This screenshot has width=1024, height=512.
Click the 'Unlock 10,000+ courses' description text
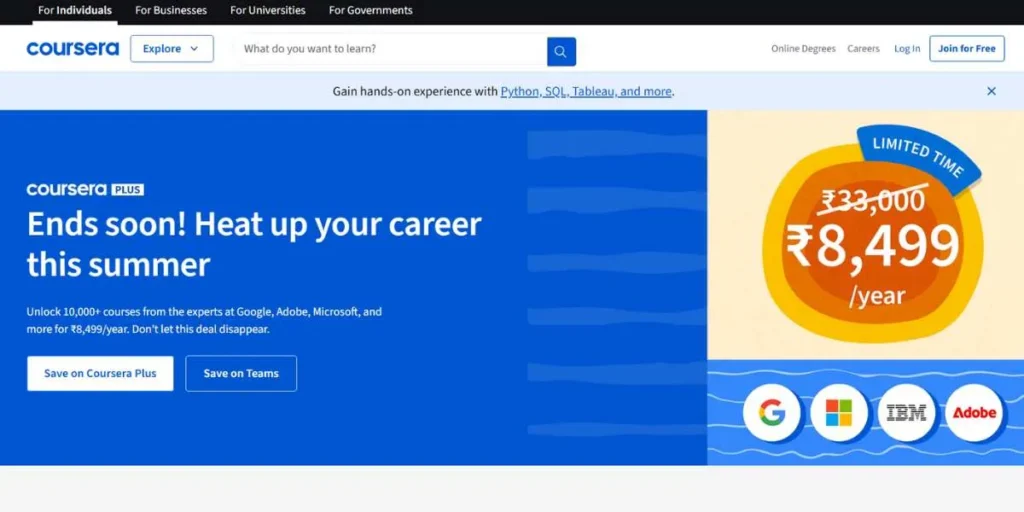[x=204, y=320]
